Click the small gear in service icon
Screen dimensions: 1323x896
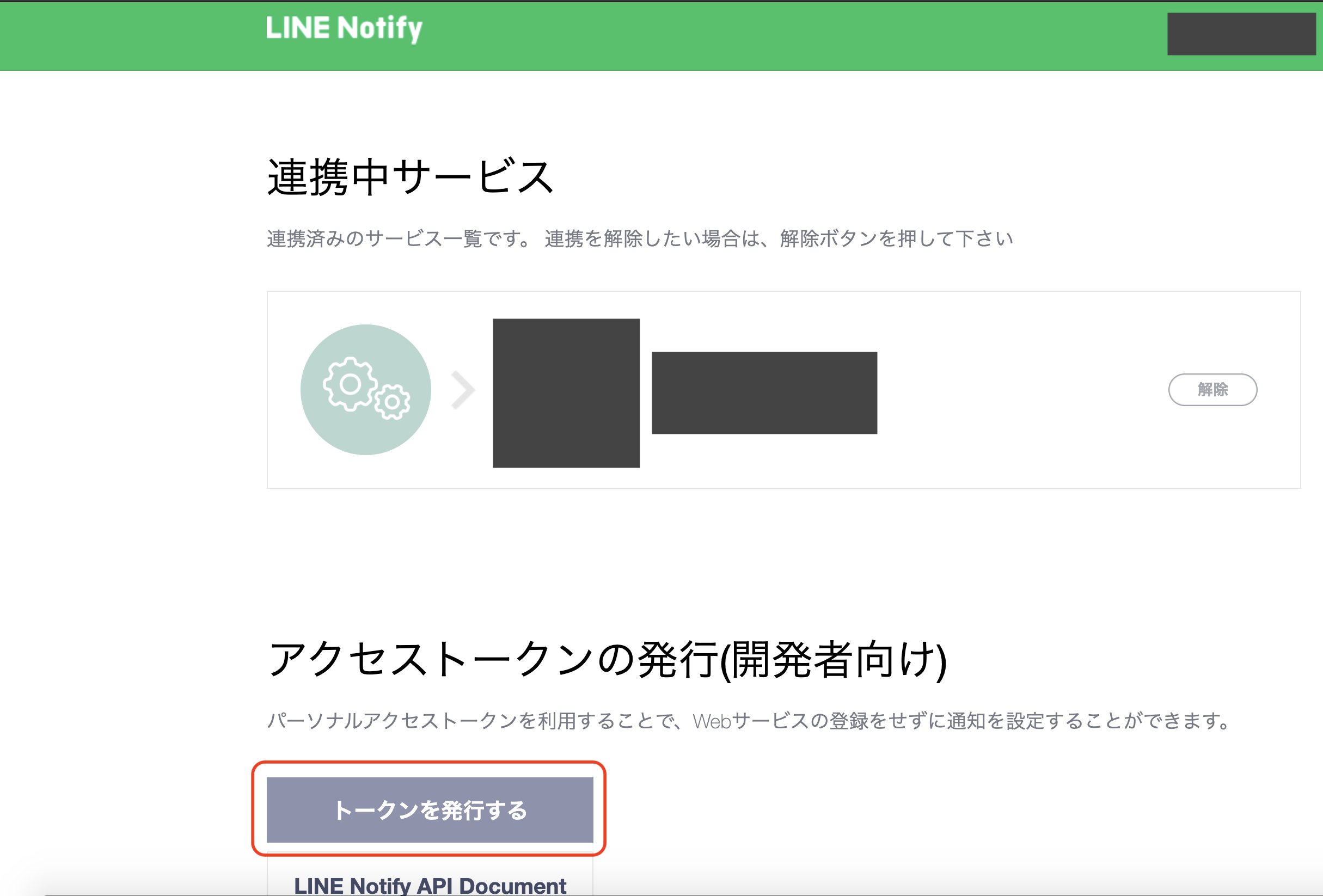coord(392,402)
